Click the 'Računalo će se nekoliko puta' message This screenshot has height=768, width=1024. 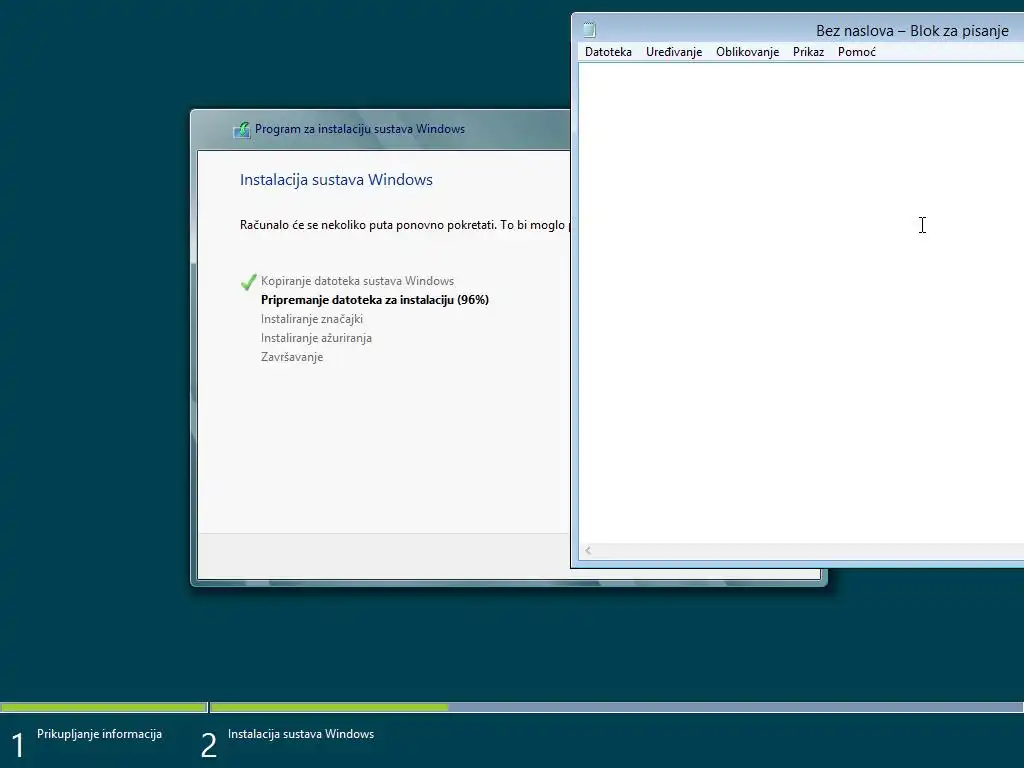tap(404, 225)
